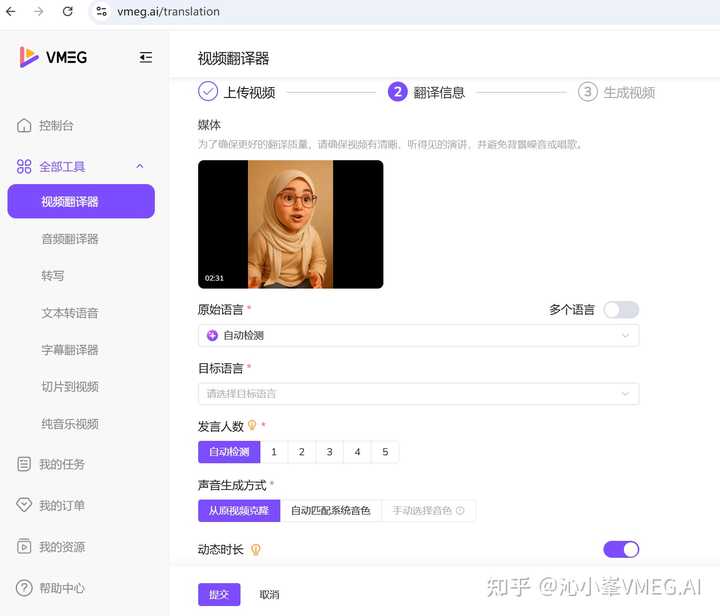Click the 我的订单 diamond icon
The width and height of the screenshot is (720, 616).
coord(24,506)
